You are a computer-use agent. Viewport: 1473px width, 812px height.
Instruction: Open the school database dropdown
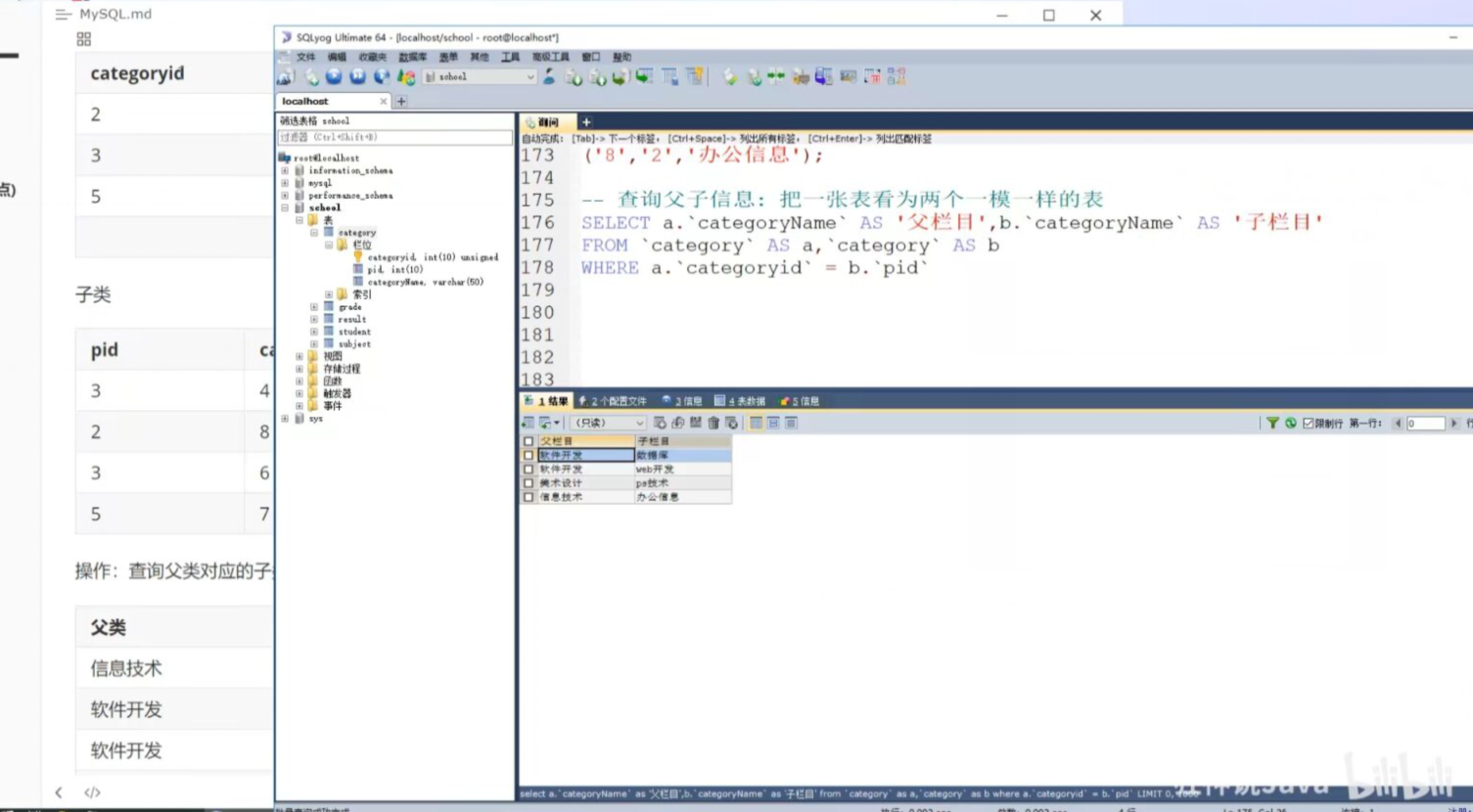click(x=480, y=77)
